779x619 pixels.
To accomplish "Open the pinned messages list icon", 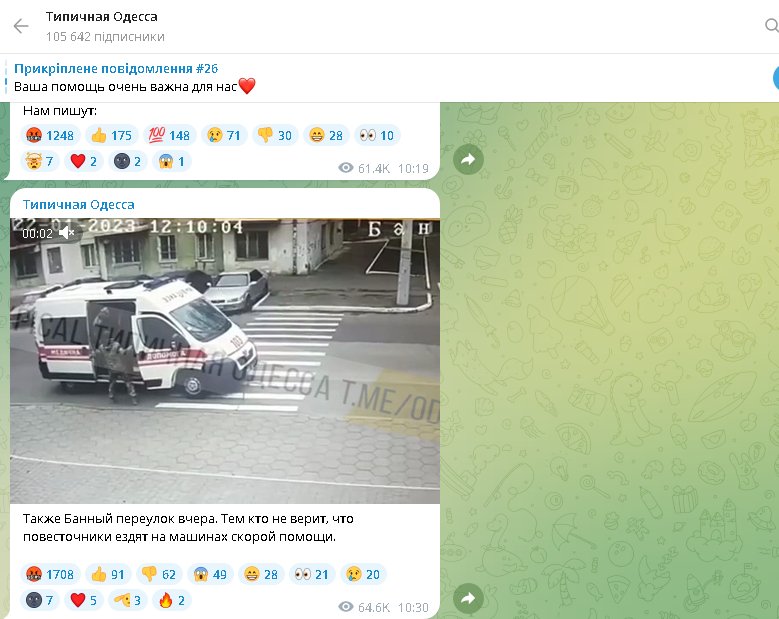I will (774, 78).
